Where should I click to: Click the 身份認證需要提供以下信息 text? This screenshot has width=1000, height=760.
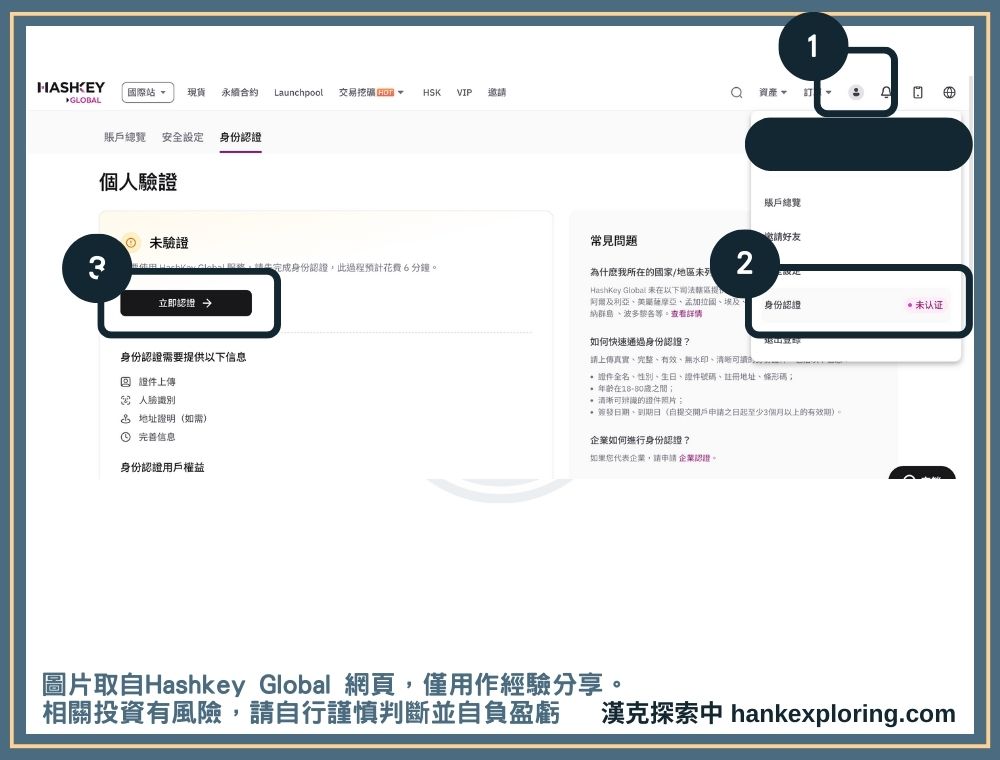[183, 357]
